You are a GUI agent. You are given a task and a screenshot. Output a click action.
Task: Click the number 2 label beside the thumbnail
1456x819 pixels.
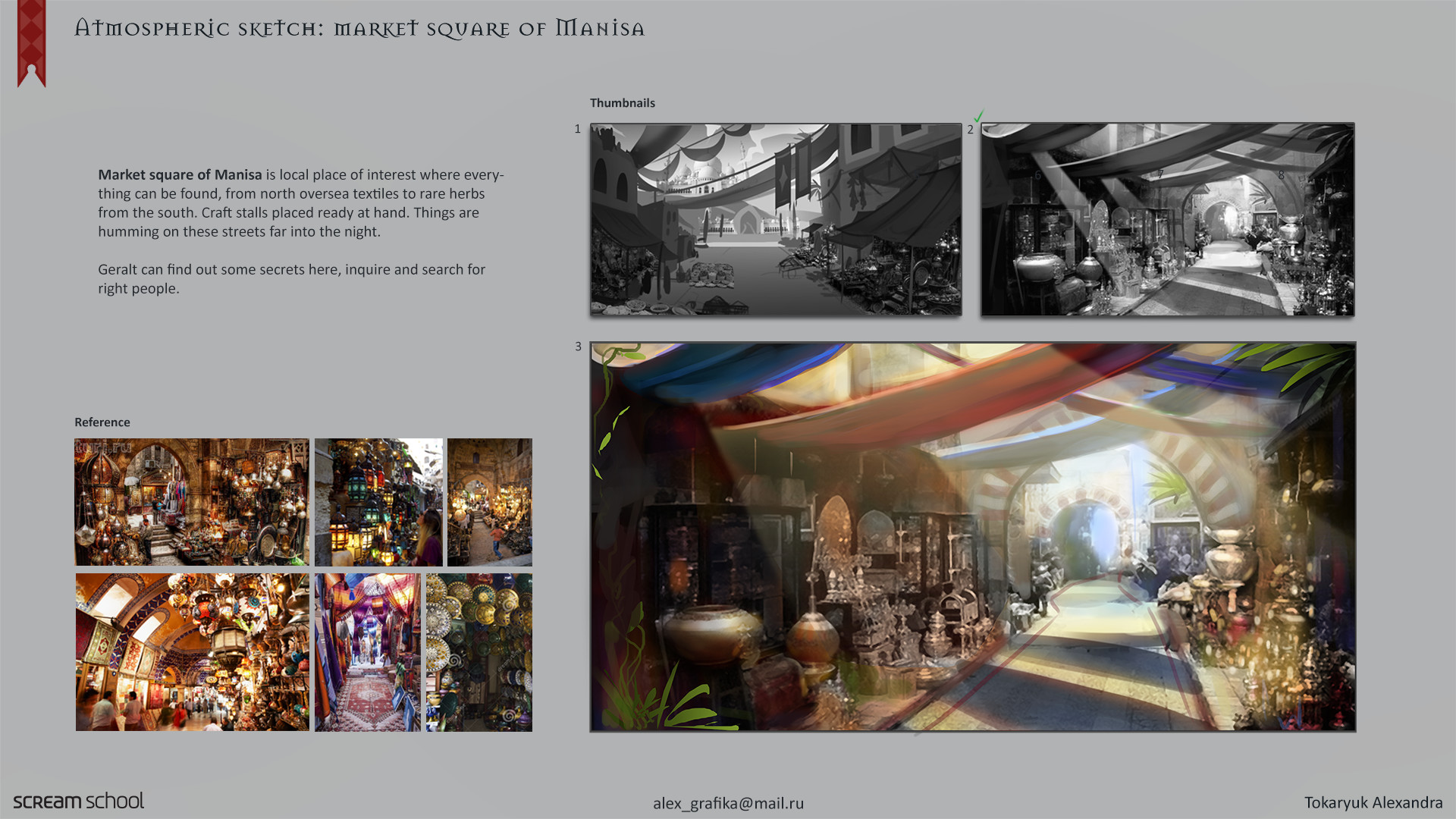[x=970, y=130]
